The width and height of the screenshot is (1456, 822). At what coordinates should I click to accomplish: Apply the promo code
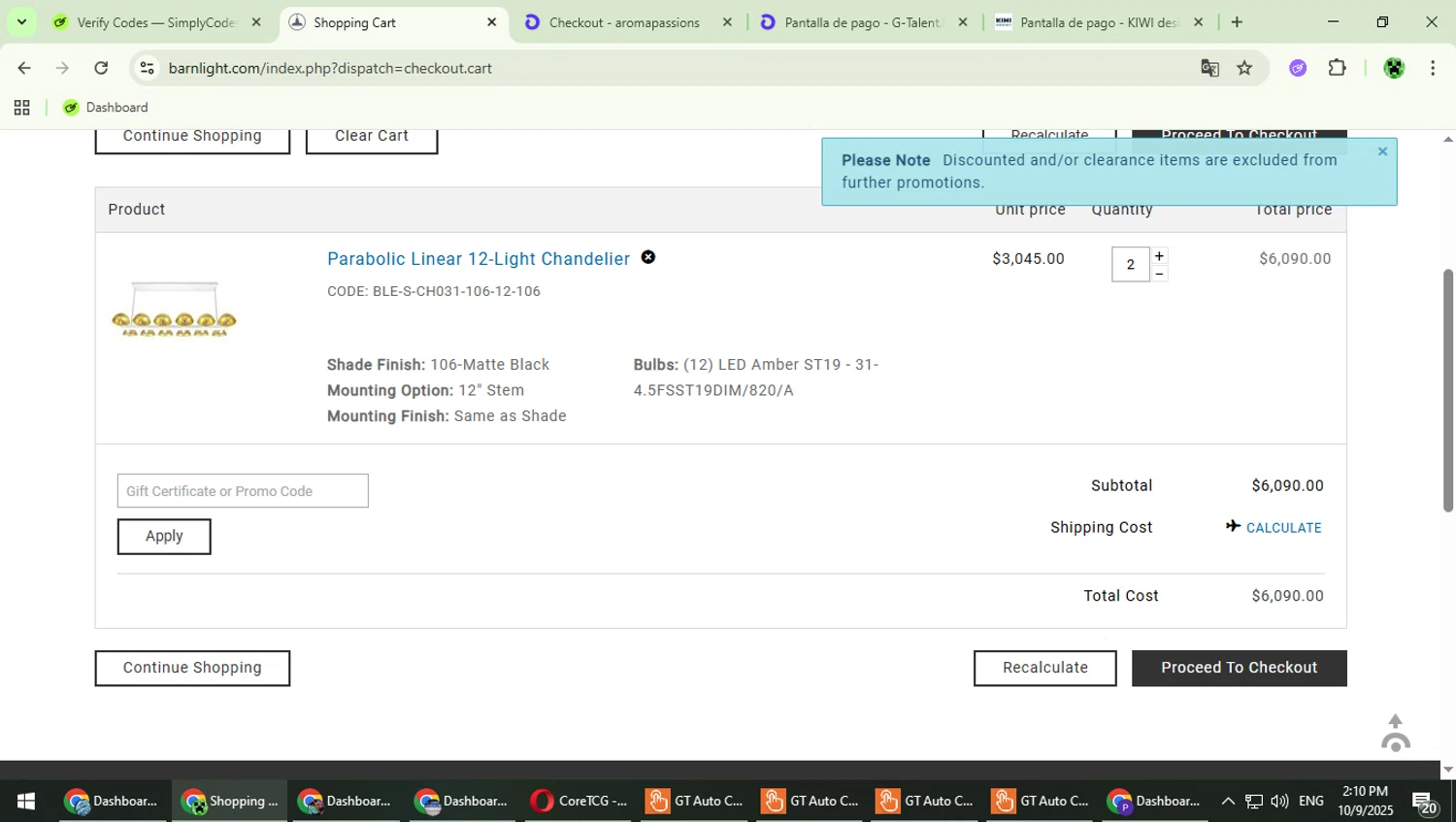tap(164, 536)
